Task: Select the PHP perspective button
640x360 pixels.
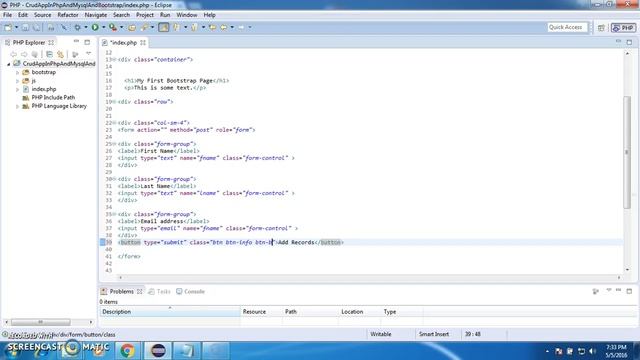Action: pos(623,28)
